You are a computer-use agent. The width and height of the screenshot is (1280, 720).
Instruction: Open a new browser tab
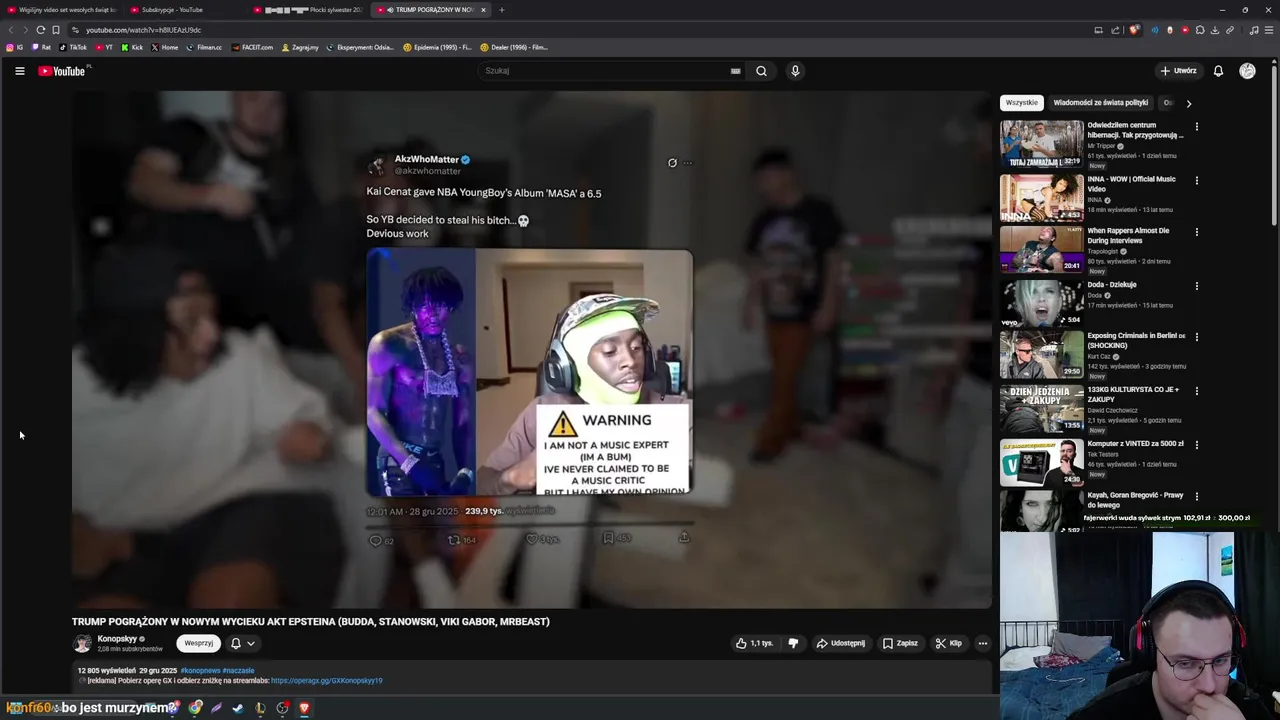click(502, 10)
